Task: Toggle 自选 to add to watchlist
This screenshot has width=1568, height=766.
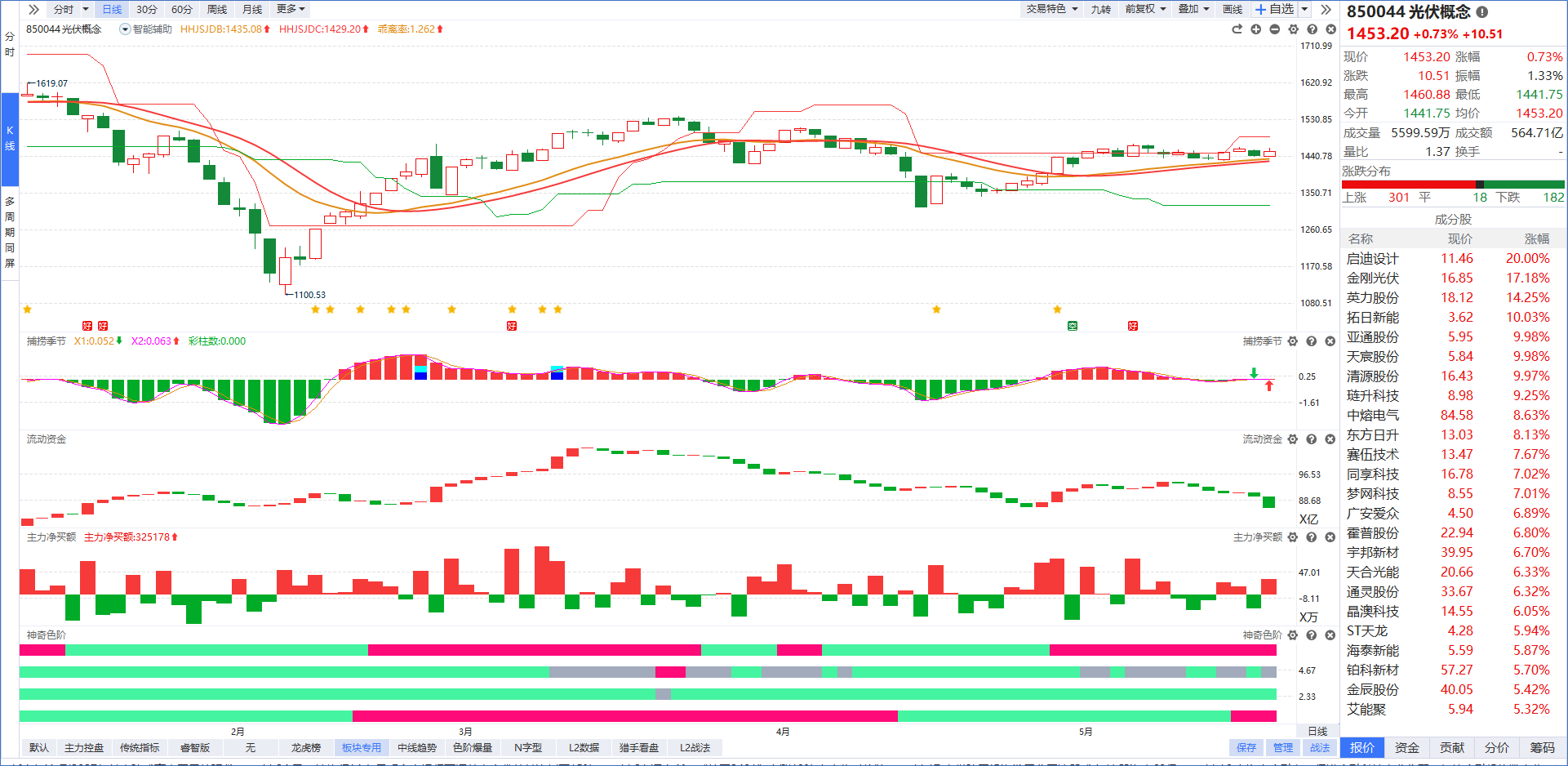Action: (1274, 9)
